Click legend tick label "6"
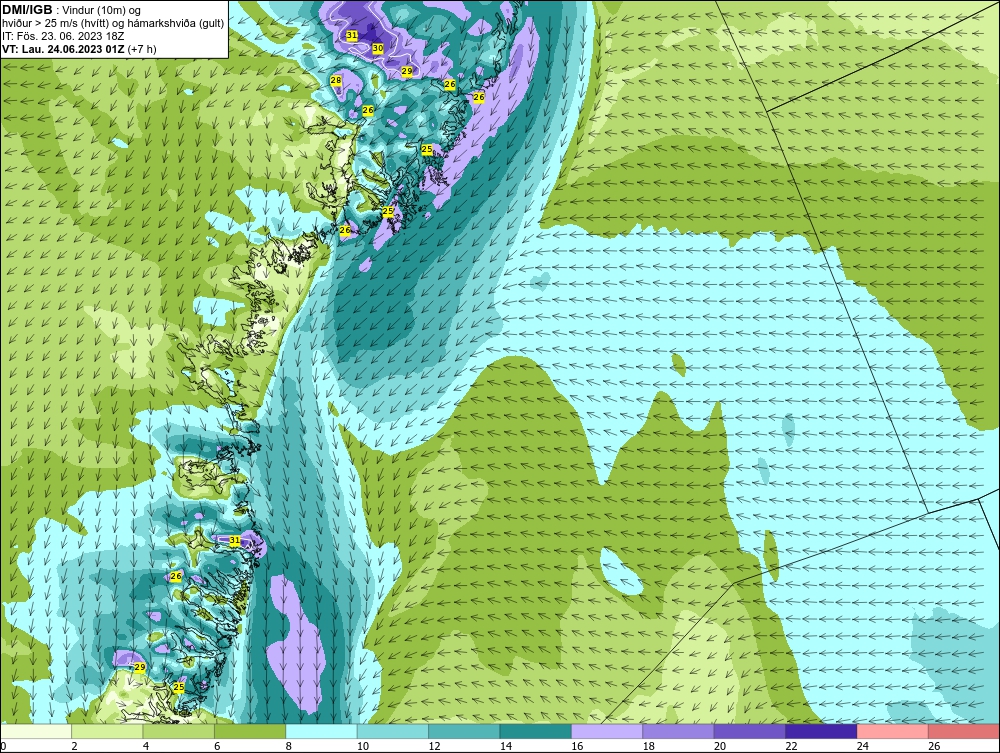This screenshot has height=753, width=1000. [x=217, y=746]
